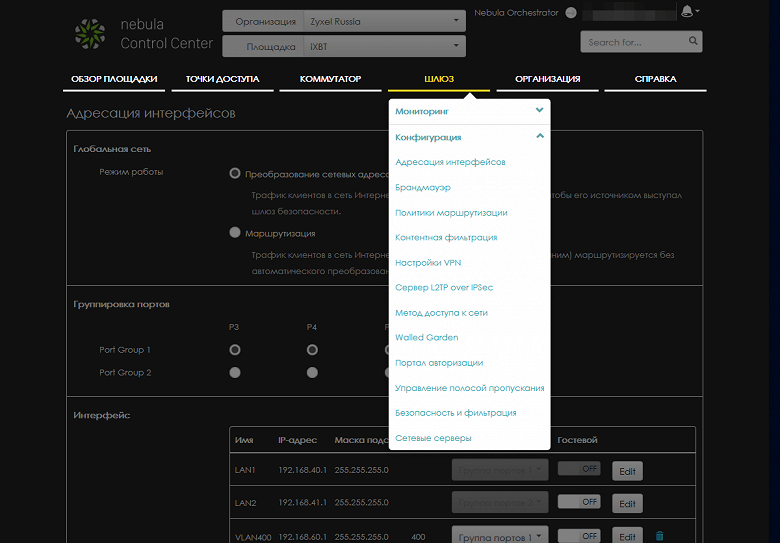The image size is (780, 543).
Task: Choose Walled Garden menu item
Action: pos(426,338)
